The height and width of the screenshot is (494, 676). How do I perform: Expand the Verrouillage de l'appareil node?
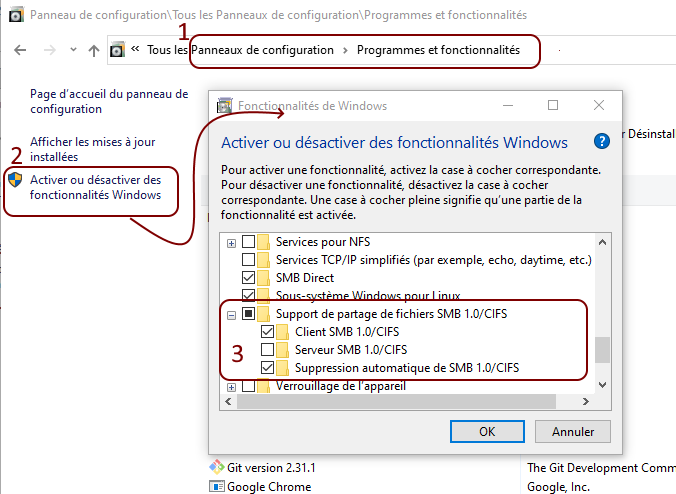point(232,387)
